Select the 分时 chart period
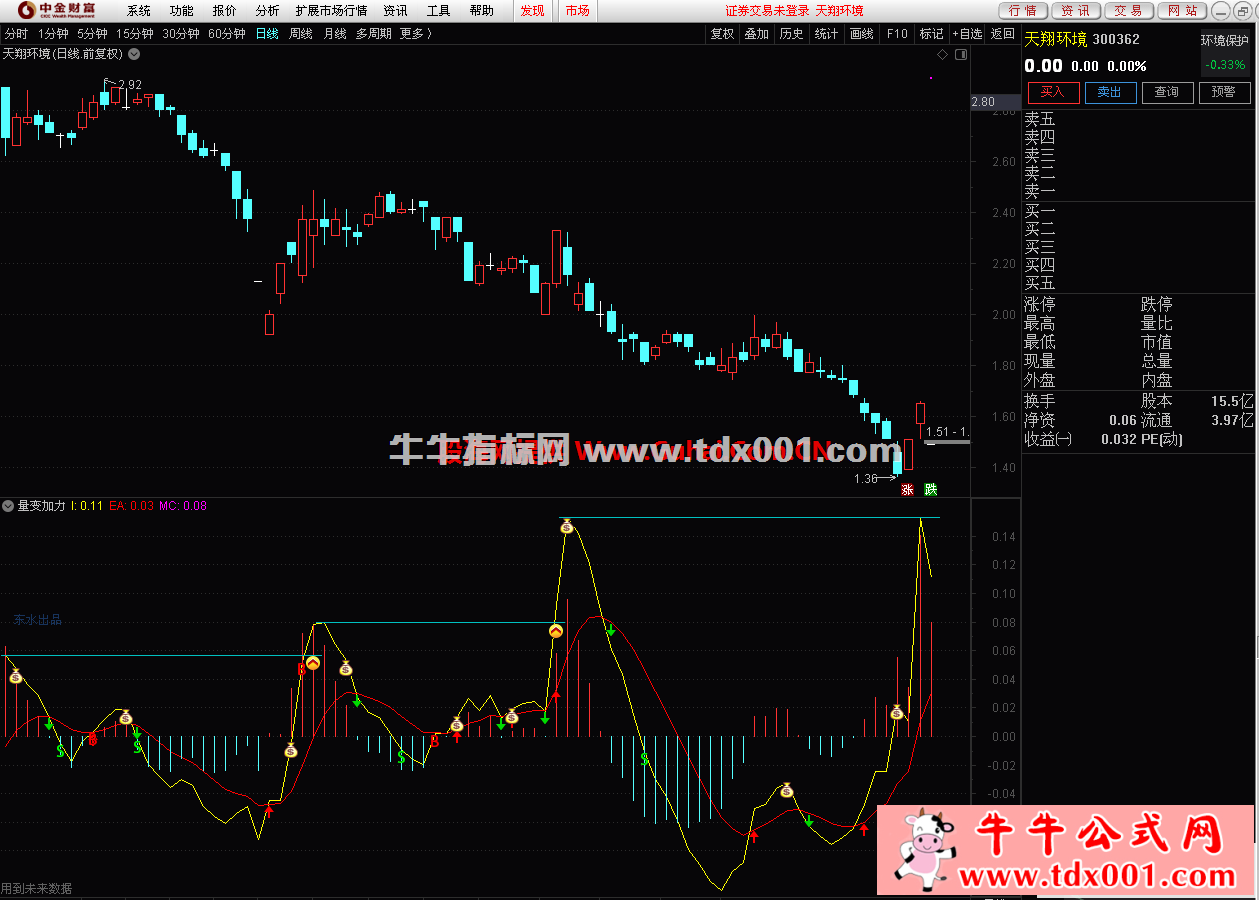Viewport: 1259px width, 900px height. click(x=16, y=33)
